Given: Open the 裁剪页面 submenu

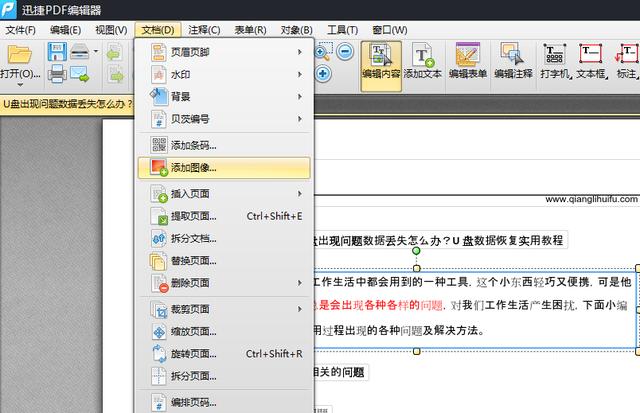Looking at the screenshot, I should tap(224, 309).
